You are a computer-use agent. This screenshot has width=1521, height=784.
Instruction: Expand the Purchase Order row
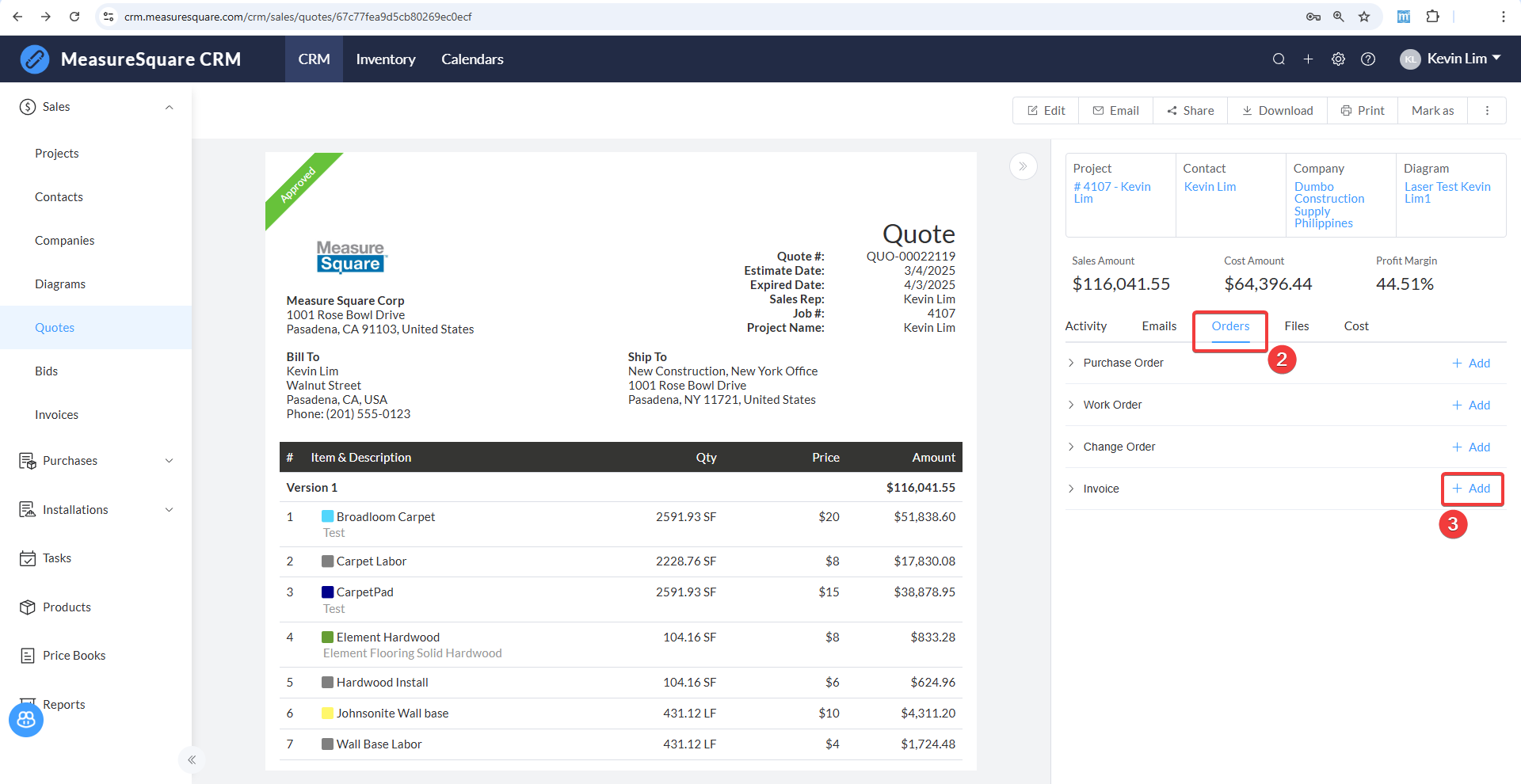click(x=1071, y=363)
